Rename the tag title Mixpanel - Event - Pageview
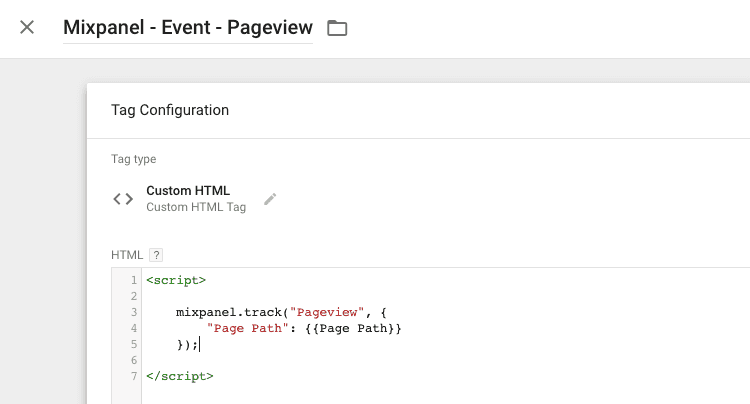 (x=188, y=28)
